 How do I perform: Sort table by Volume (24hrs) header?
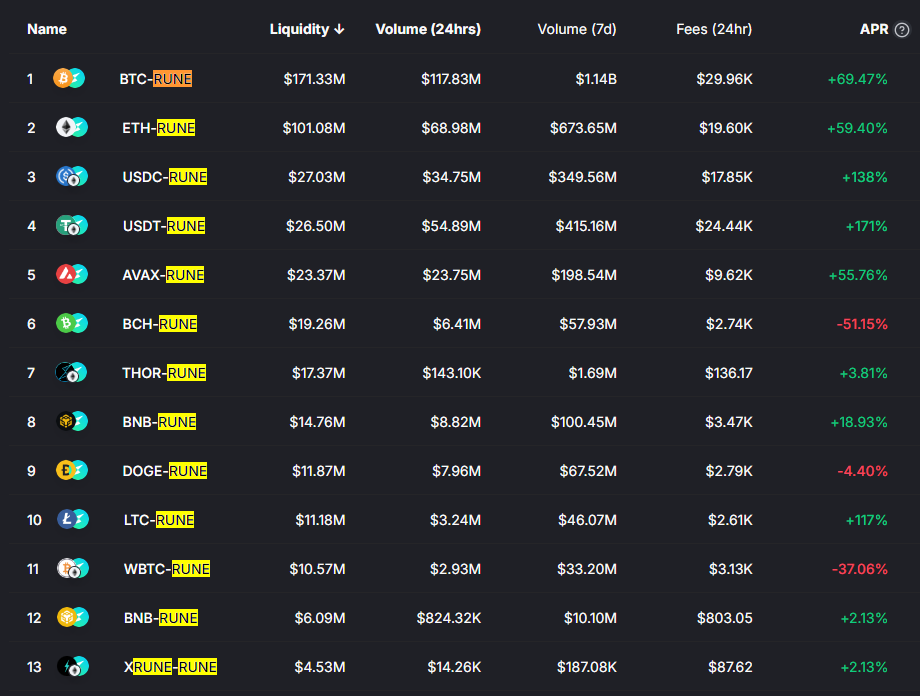coord(428,29)
